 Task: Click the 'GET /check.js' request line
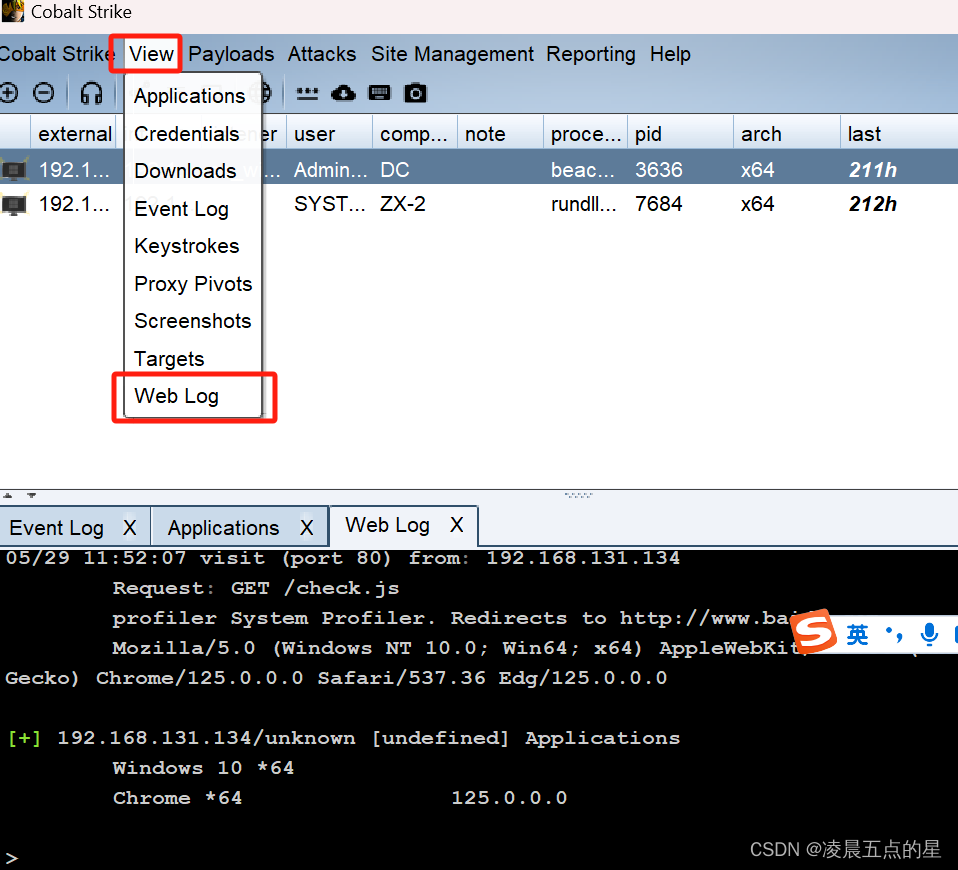(x=255, y=588)
